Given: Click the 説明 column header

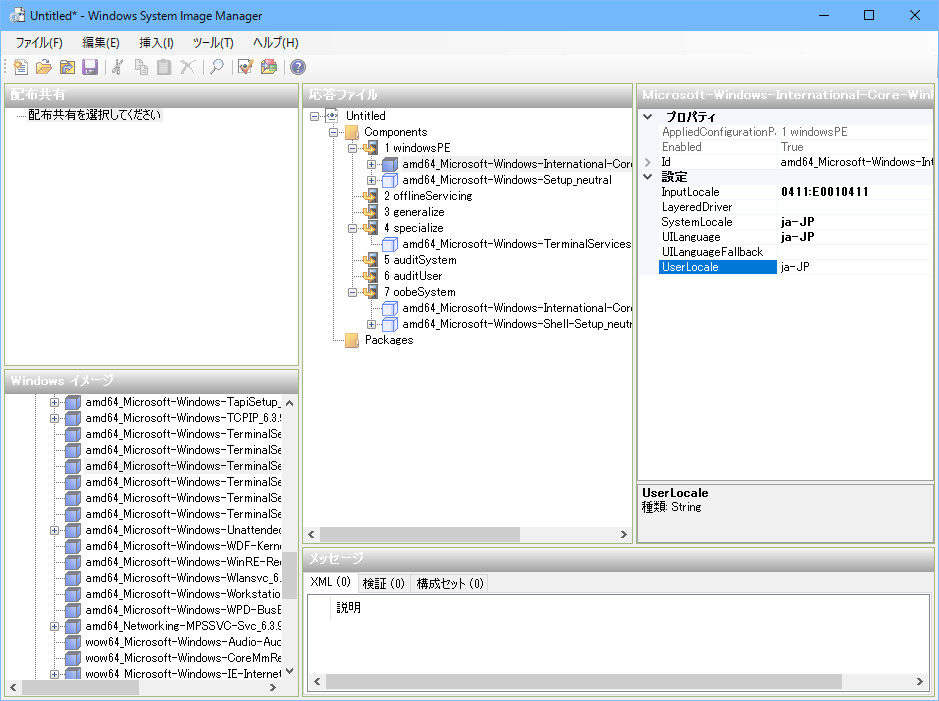Looking at the screenshot, I should (348, 608).
